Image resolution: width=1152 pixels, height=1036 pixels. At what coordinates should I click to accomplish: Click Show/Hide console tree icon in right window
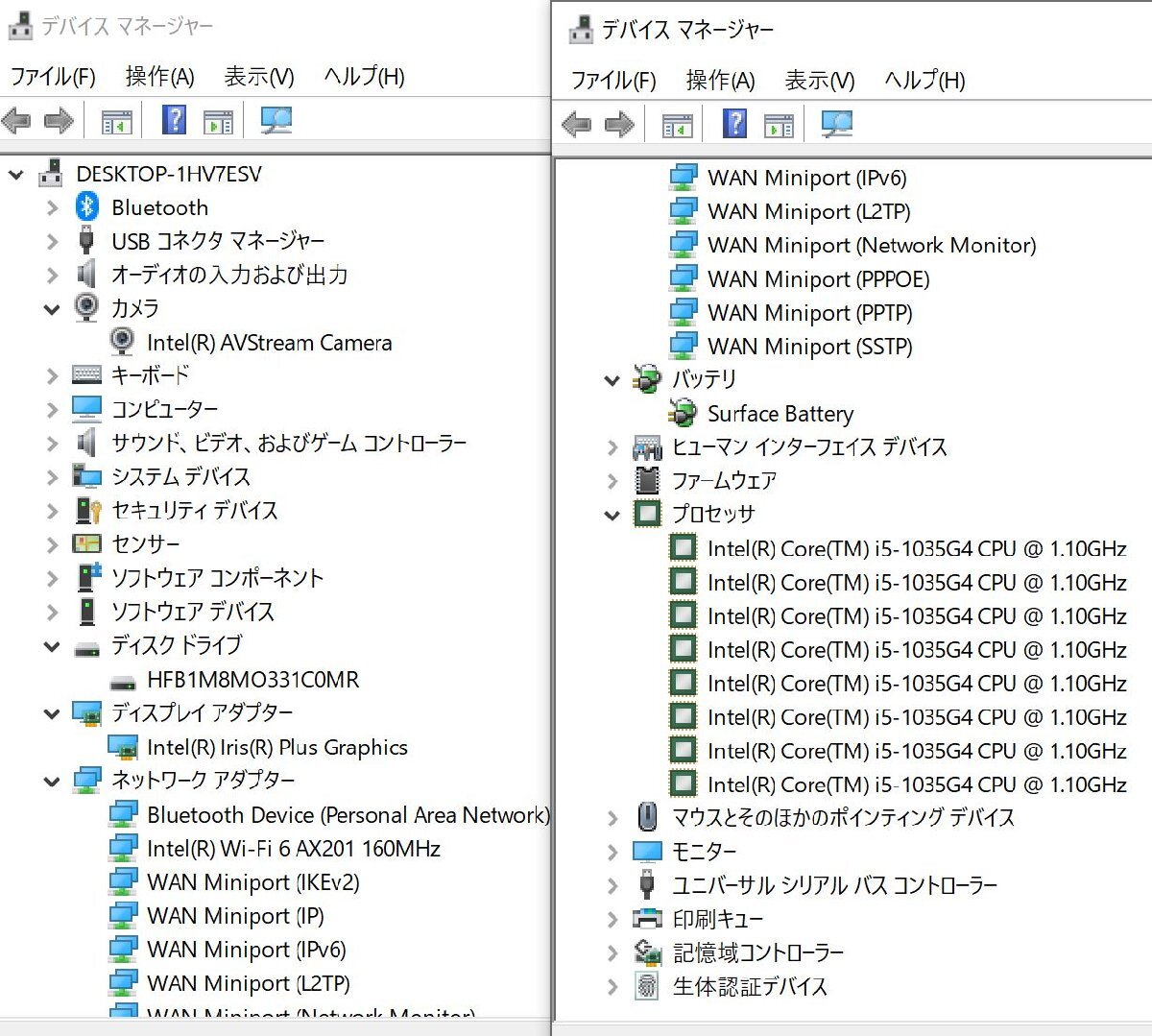677,126
